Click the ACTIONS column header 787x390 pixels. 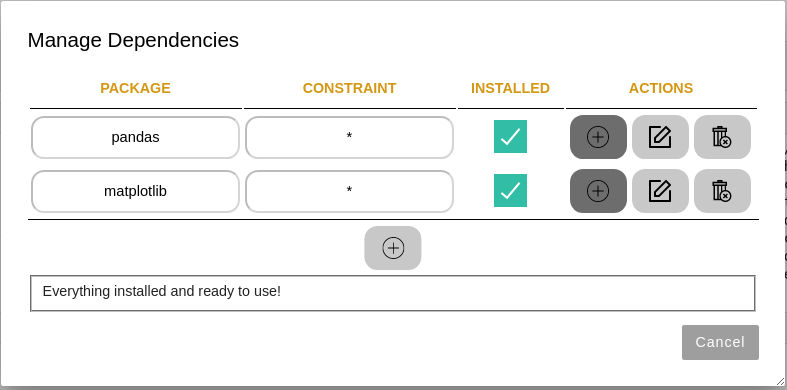pyautogui.click(x=661, y=88)
